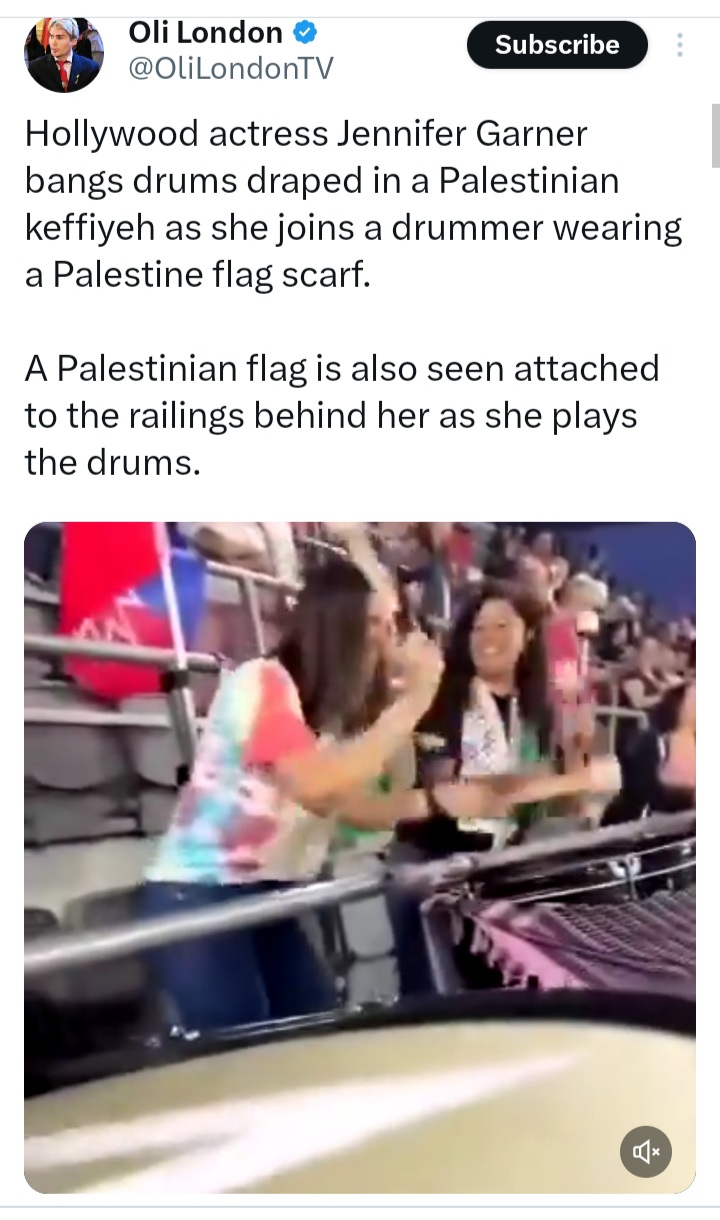Tap the blurred drum at video bottom
720x1220 pixels.
click(x=360, y=1110)
